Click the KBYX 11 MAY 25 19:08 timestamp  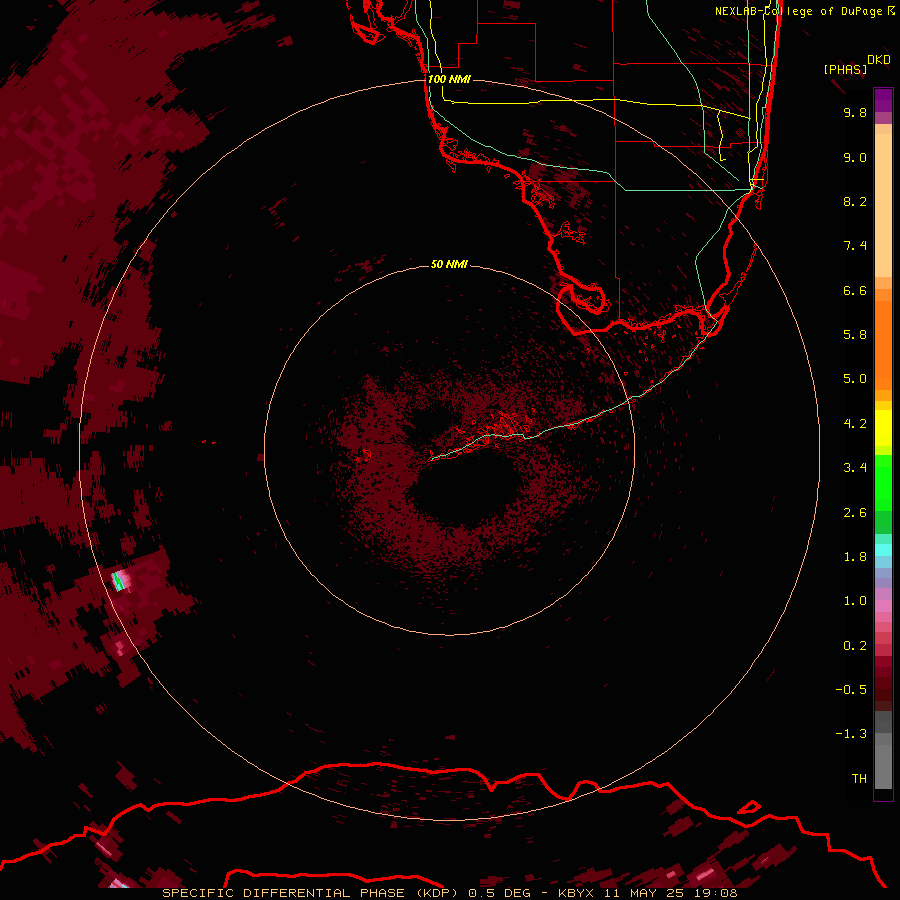coord(648,893)
